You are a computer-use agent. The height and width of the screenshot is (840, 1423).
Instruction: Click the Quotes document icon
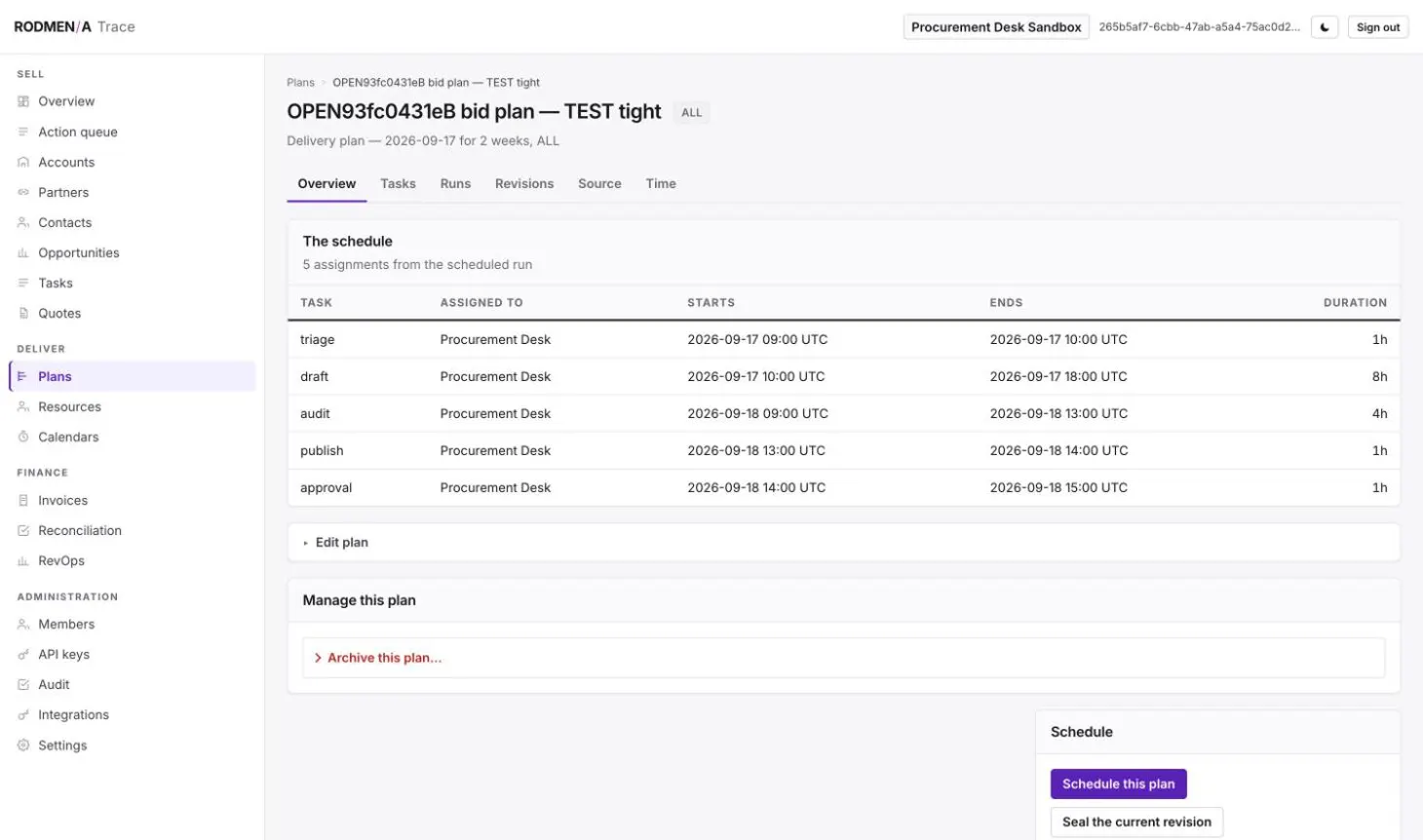[x=23, y=313]
